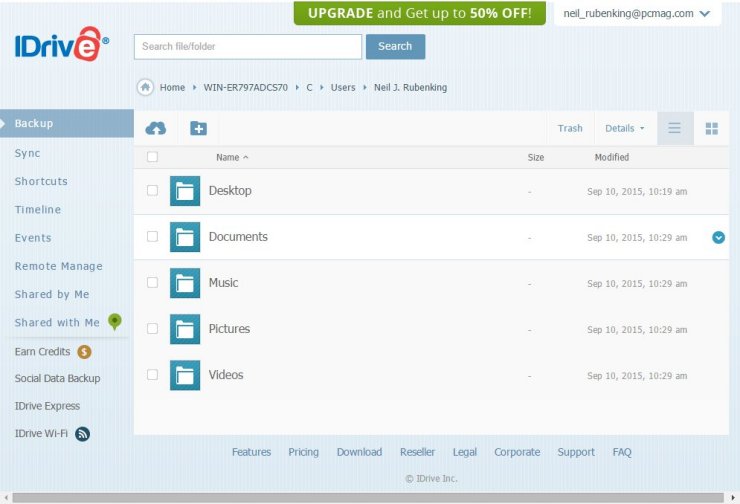Click the scrollbar right arrow
The height and width of the screenshot is (504, 740).
tap(733, 498)
